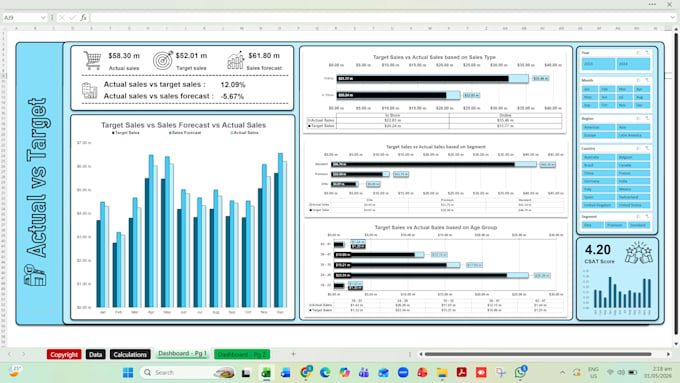
Task: Select the Dashboard - Pg 1 tab
Action: [182, 354]
